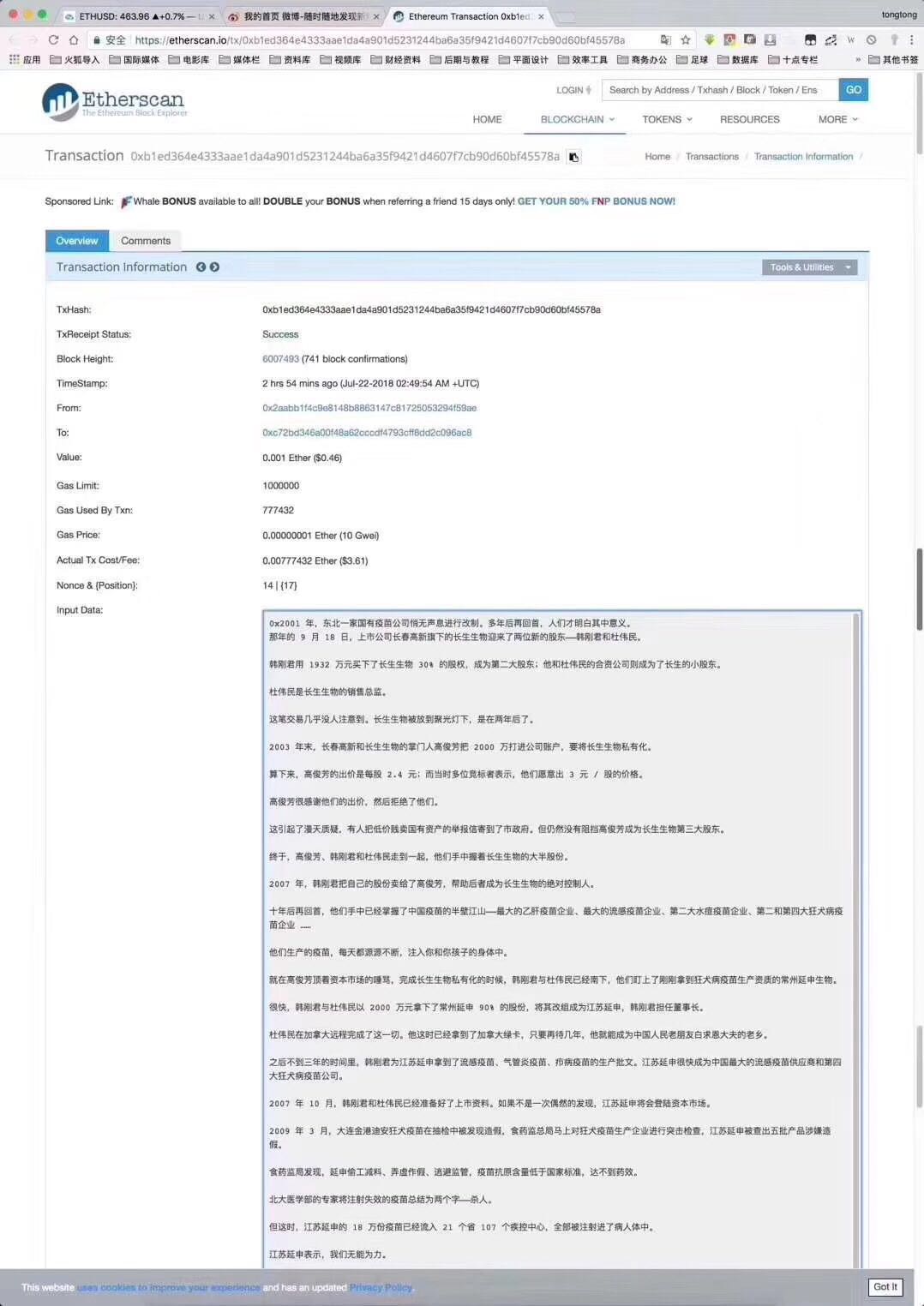Click the green download extension icon
Viewport: 924px width, 1306px height.
[709, 40]
